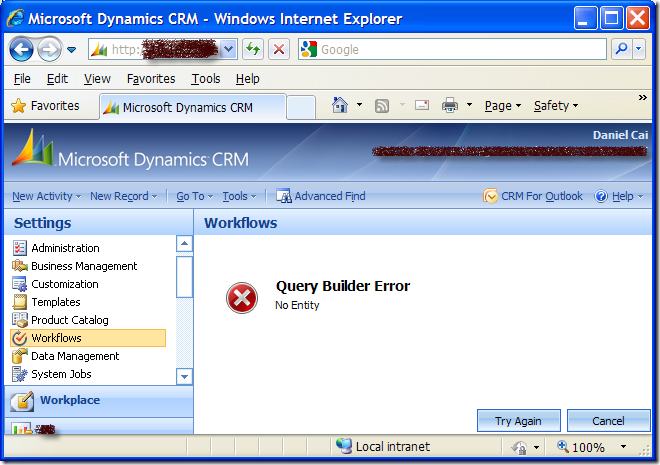This screenshot has width=660, height=465.
Task: Open the New Activity menu
Action: coord(46,196)
